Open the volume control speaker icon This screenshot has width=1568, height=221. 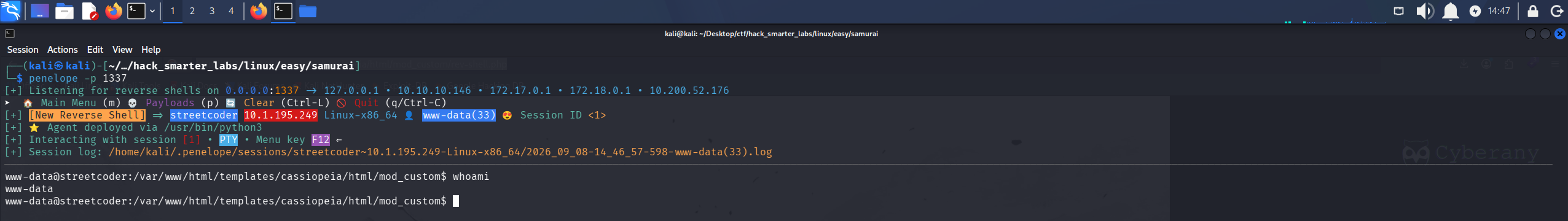point(1425,11)
